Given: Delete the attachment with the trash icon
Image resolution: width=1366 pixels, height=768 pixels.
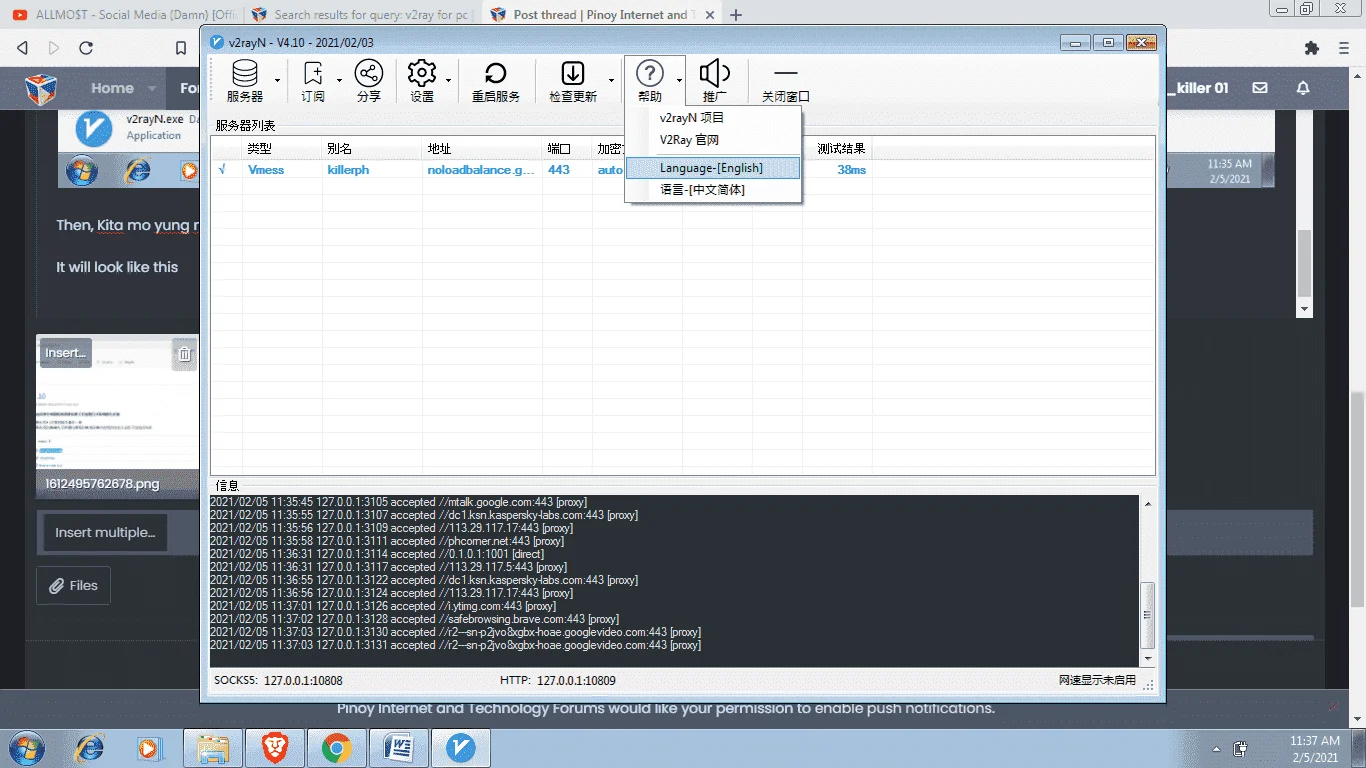Looking at the screenshot, I should click(184, 353).
